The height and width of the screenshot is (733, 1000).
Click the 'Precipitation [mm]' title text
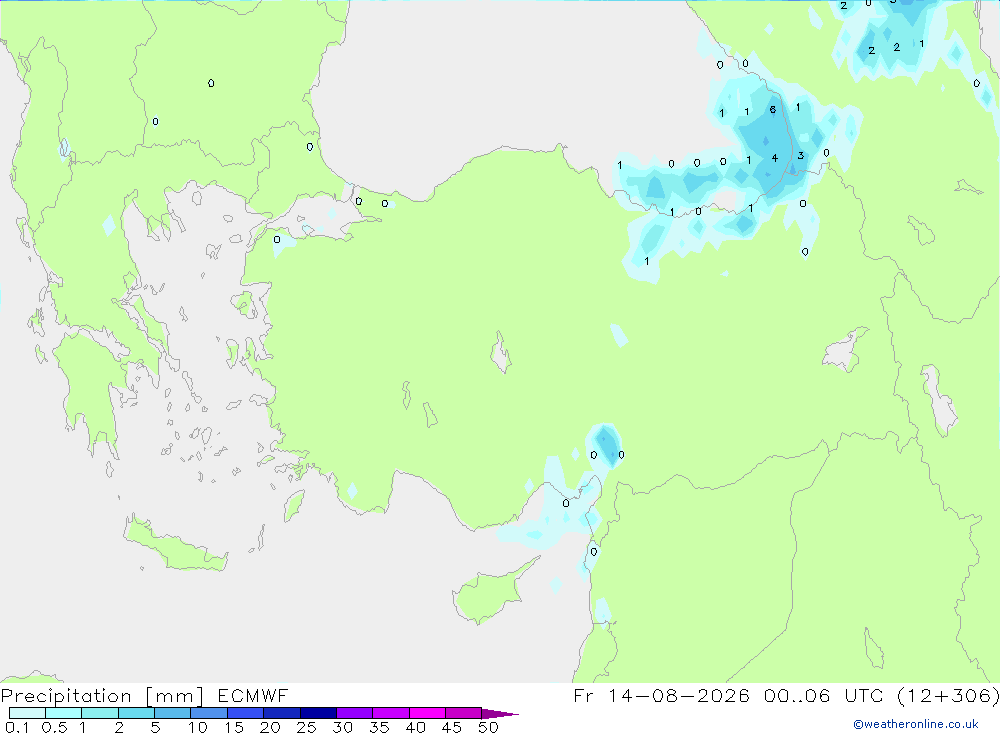(102, 696)
